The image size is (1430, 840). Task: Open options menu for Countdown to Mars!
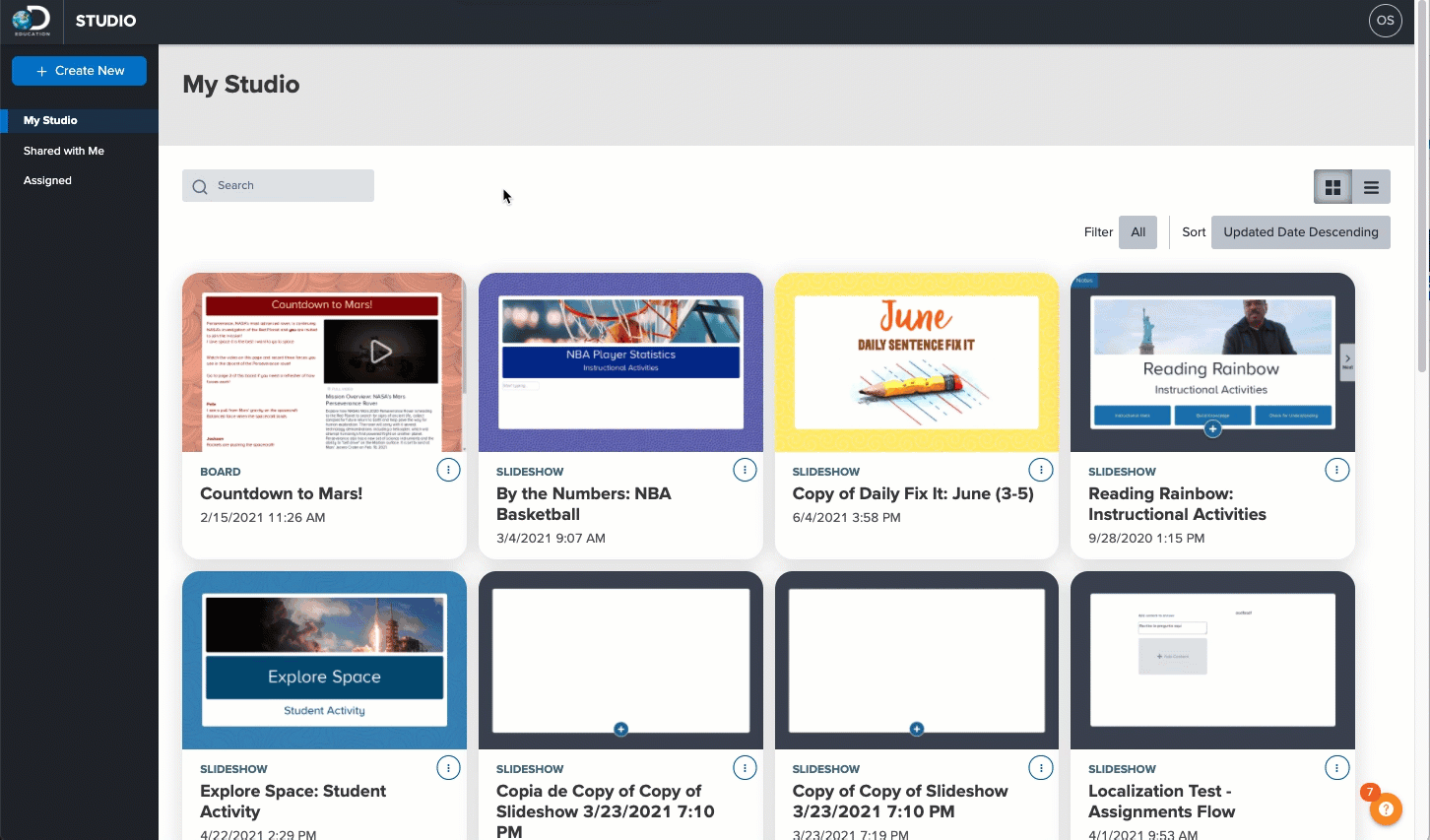448,471
